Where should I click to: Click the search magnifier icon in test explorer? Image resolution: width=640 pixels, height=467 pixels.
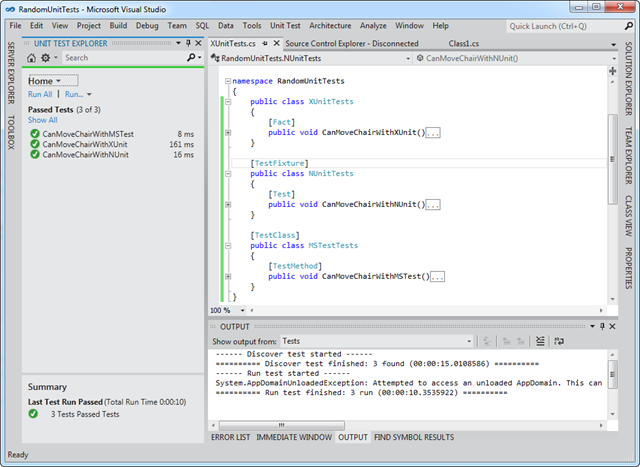[189, 58]
